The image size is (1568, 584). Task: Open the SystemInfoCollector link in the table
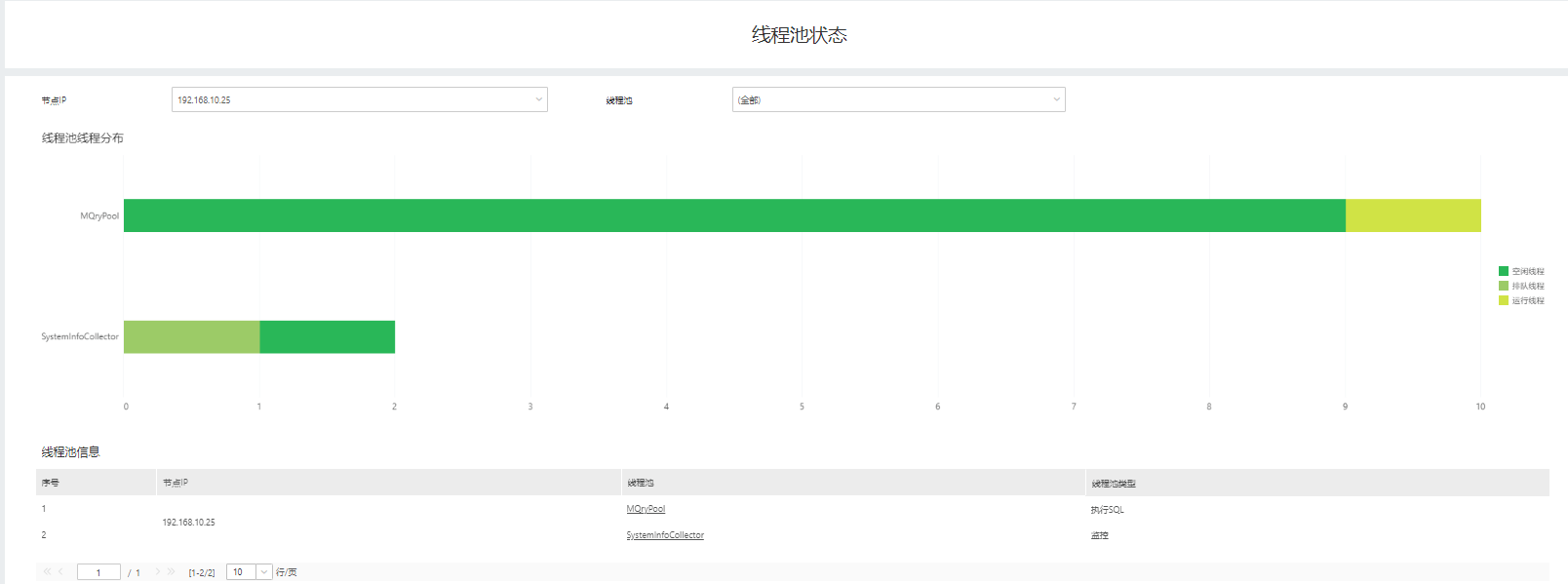pos(665,535)
